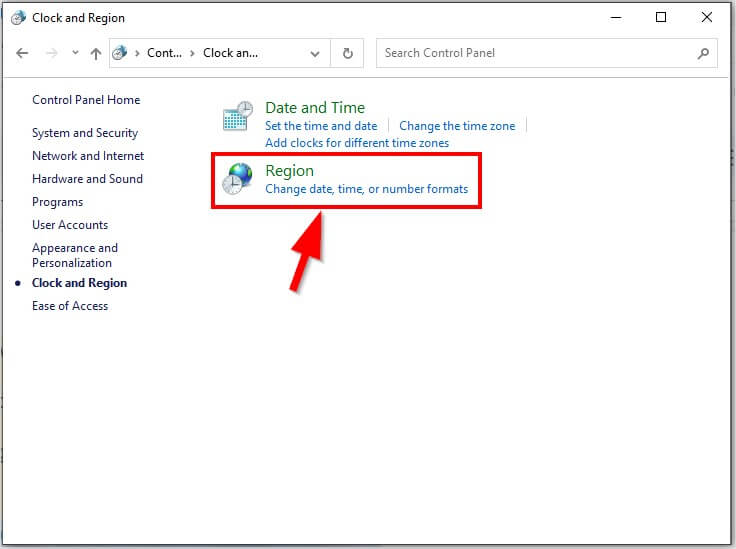Click 'Change date, time, or number formats'
Viewport: 736px width, 549px height.
(x=367, y=189)
